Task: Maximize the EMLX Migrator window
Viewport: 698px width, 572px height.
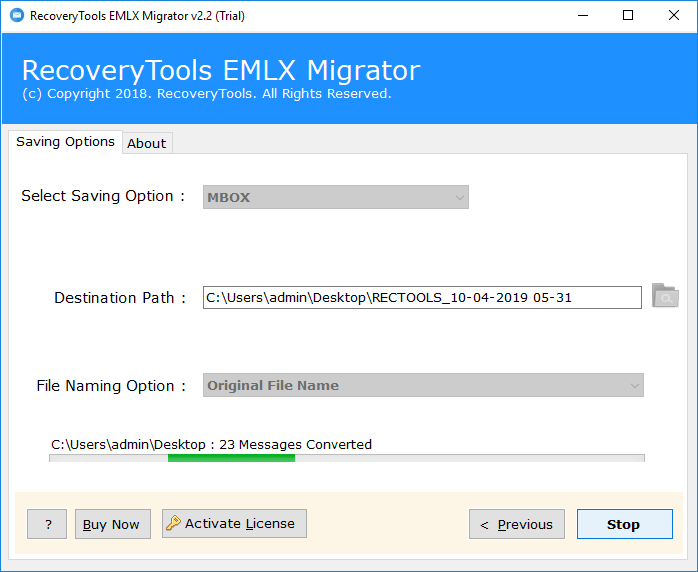Action: tap(628, 16)
